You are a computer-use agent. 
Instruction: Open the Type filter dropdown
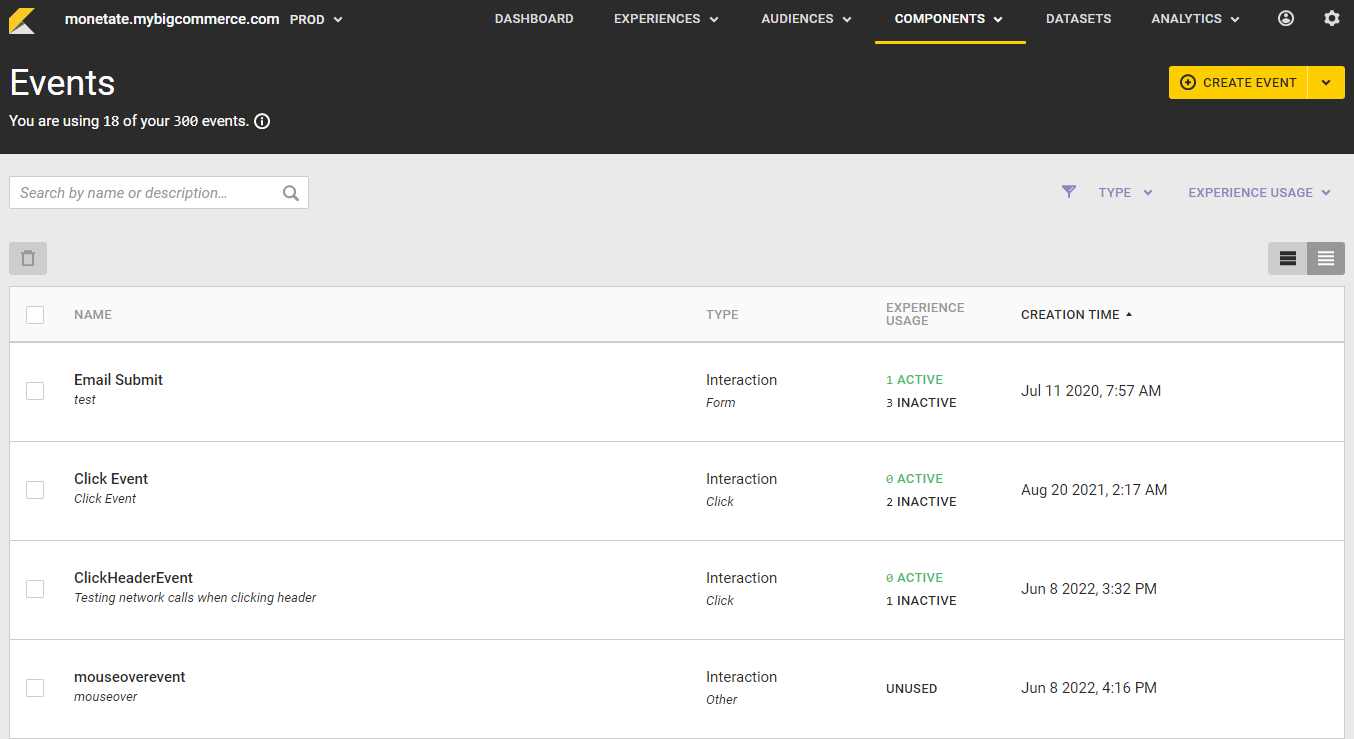pyautogui.click(x=1126, y=193)
